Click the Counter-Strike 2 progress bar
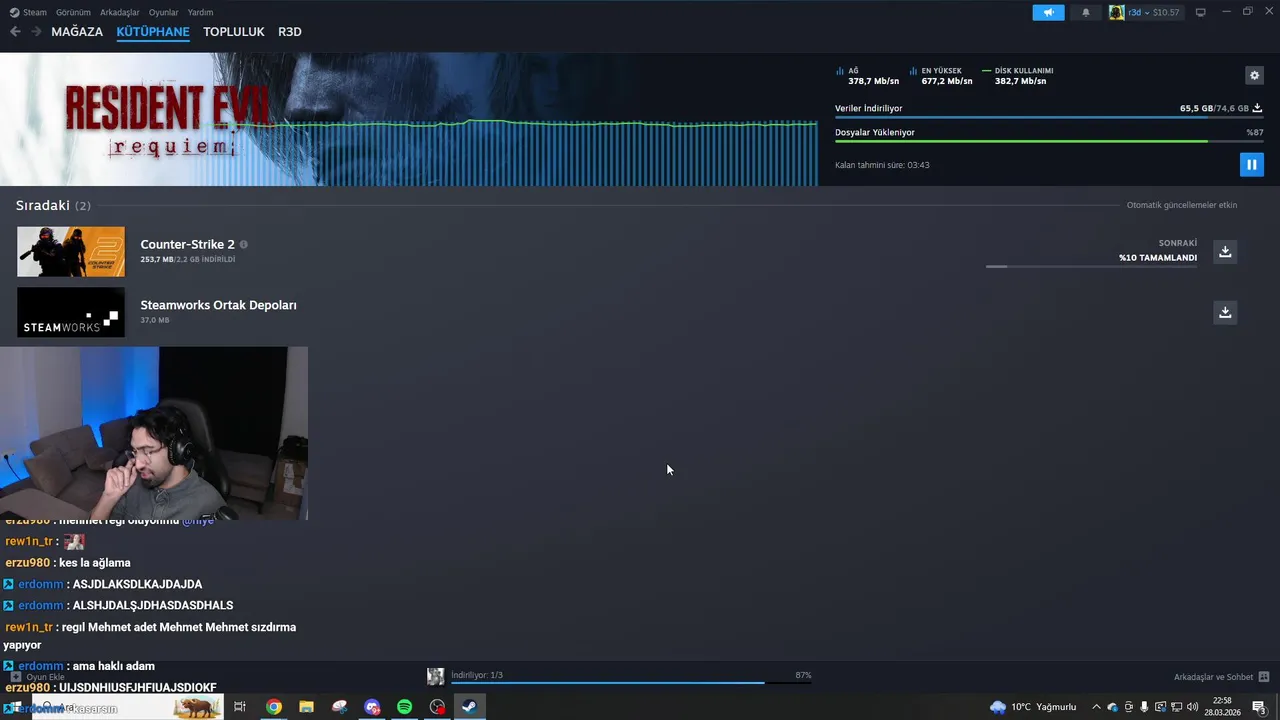The width and height of the screenshot is (1280, 720). [1091, 266]
